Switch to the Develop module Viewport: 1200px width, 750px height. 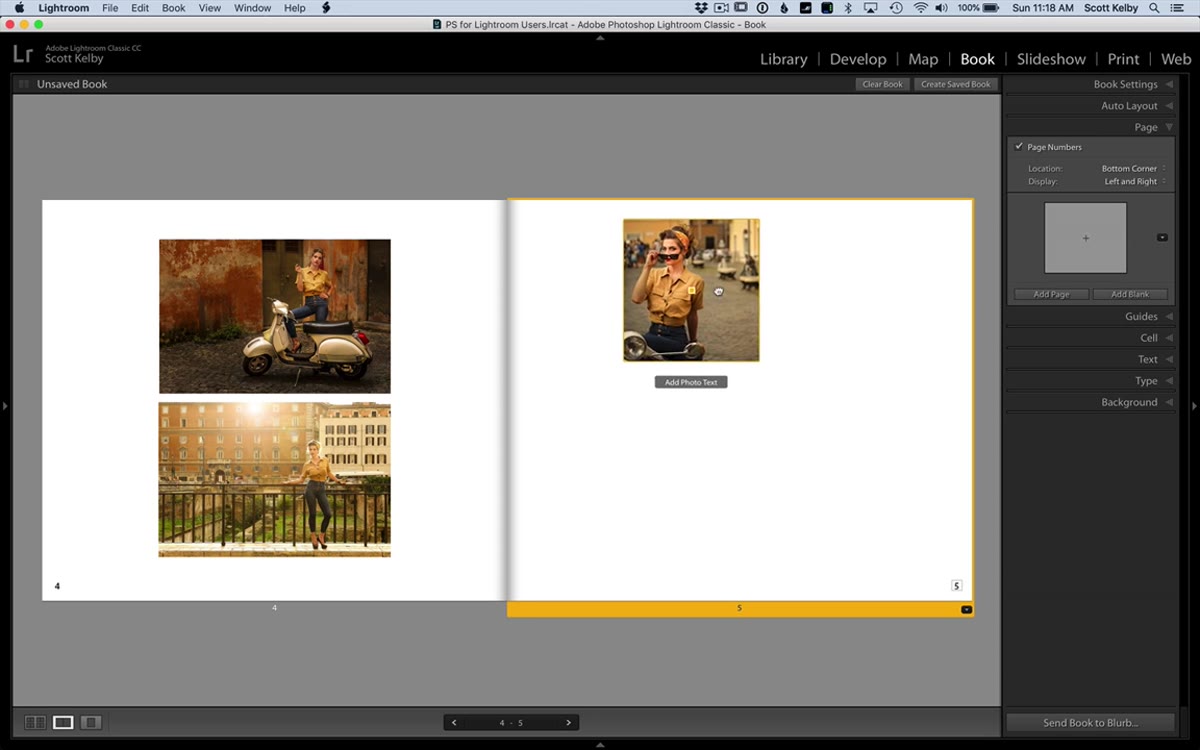coord(858,59)
